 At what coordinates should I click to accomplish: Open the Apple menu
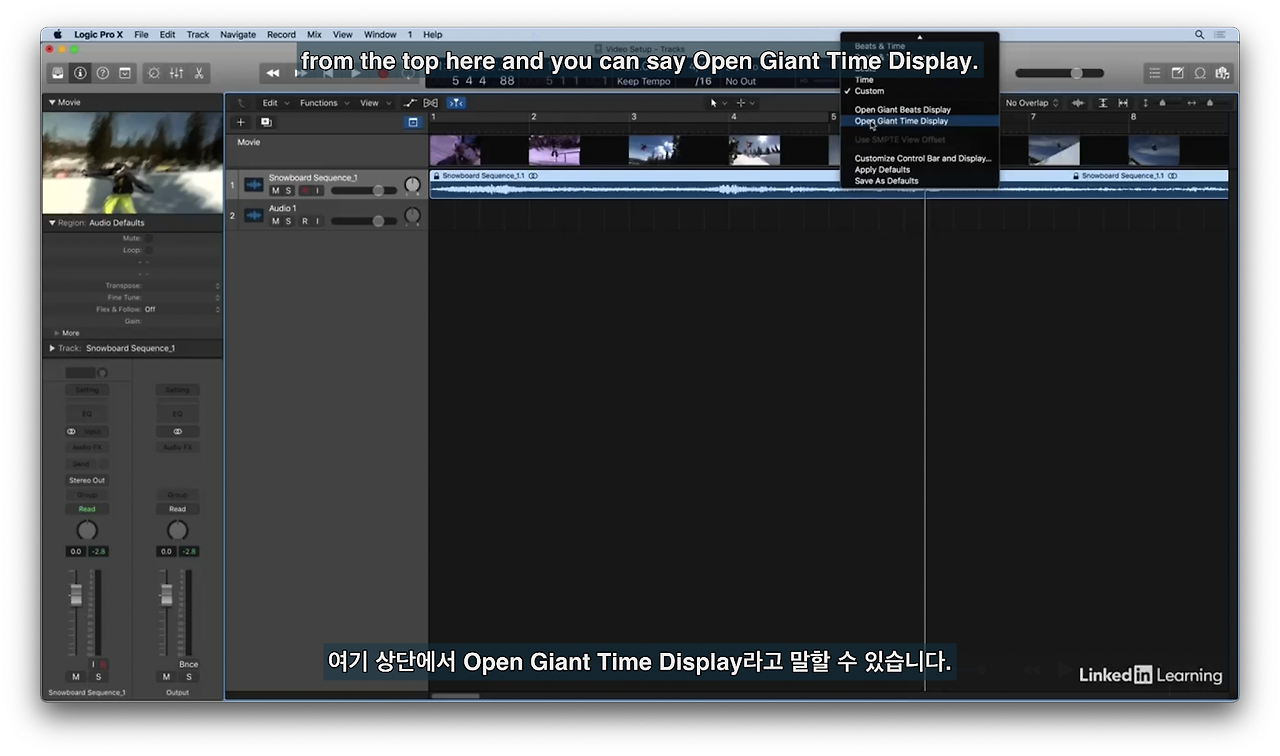coord(57,34)
